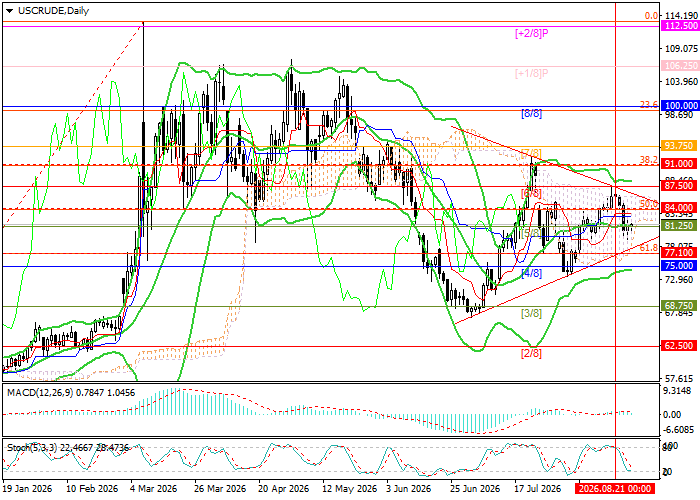Click the 109.075 price axis value

coord(680,48)
